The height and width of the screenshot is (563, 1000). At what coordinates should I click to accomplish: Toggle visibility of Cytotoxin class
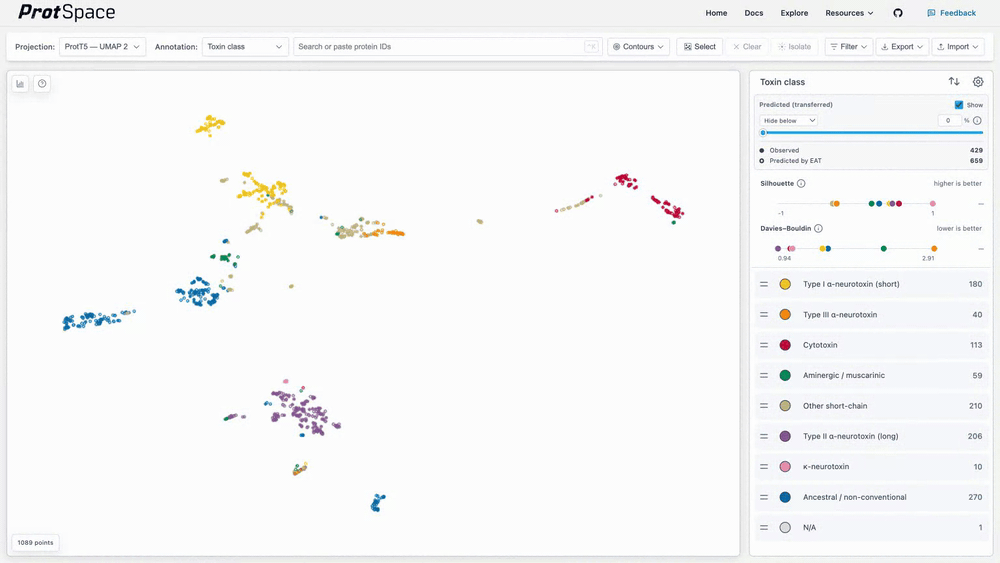tap(785, 345)
